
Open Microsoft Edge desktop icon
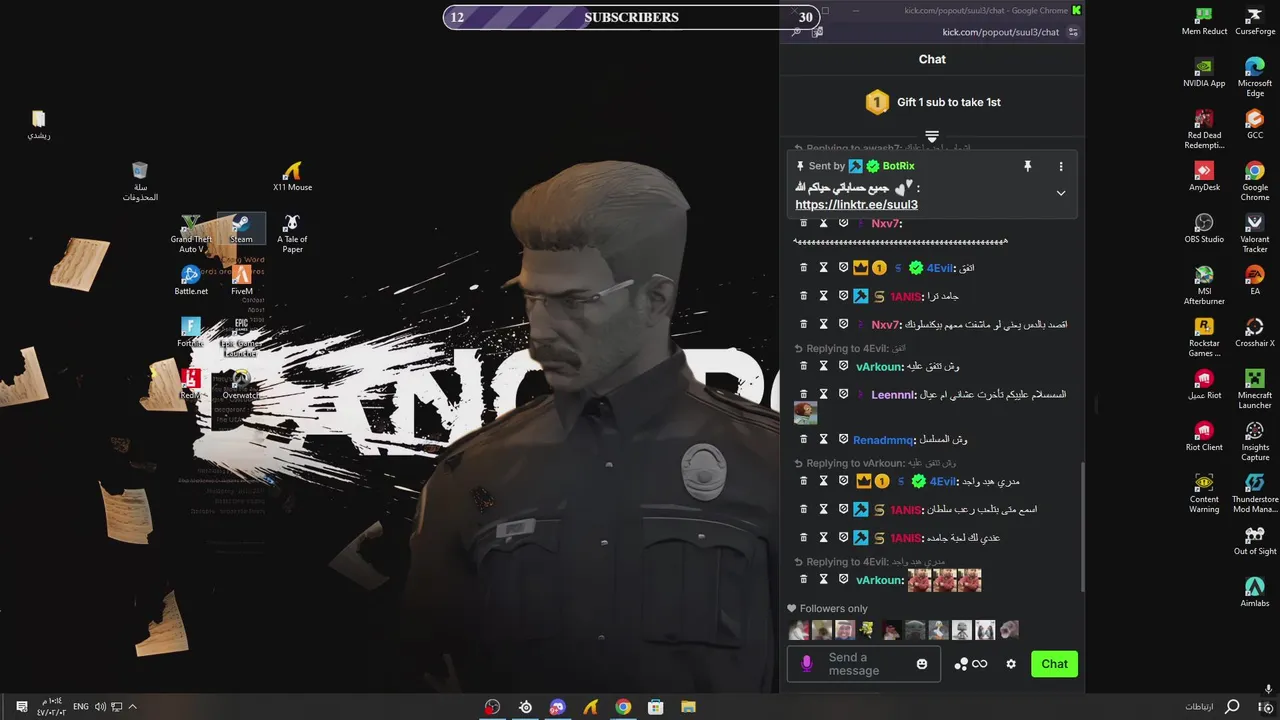coord(1255,77)
